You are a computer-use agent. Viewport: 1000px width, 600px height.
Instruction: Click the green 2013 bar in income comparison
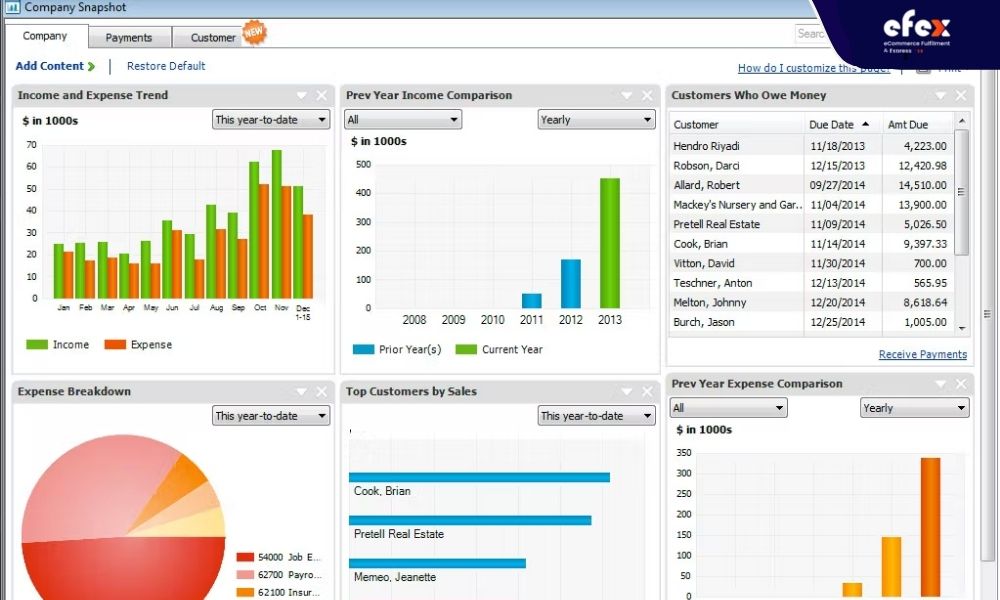tap(610, 243)
